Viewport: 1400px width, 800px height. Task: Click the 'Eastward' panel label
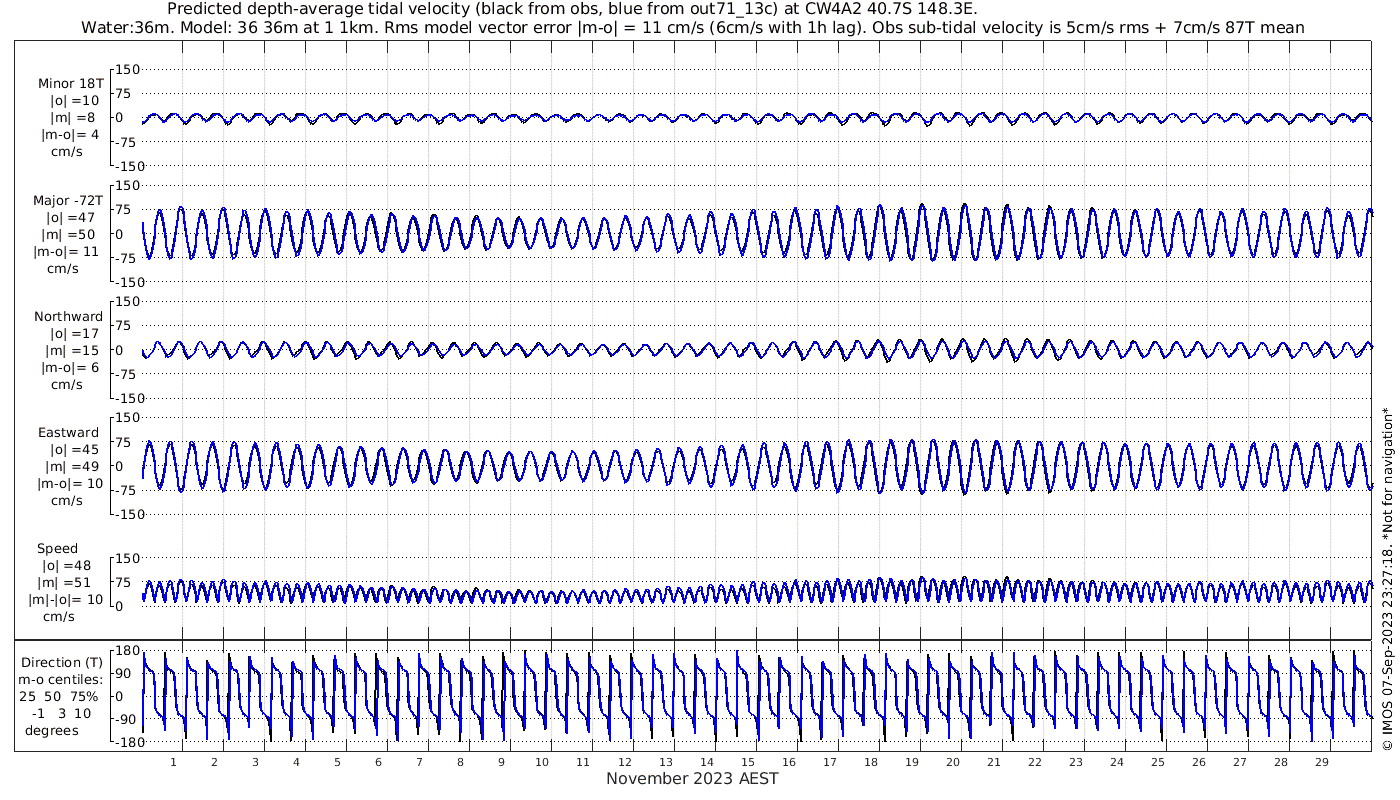point(69,432)
